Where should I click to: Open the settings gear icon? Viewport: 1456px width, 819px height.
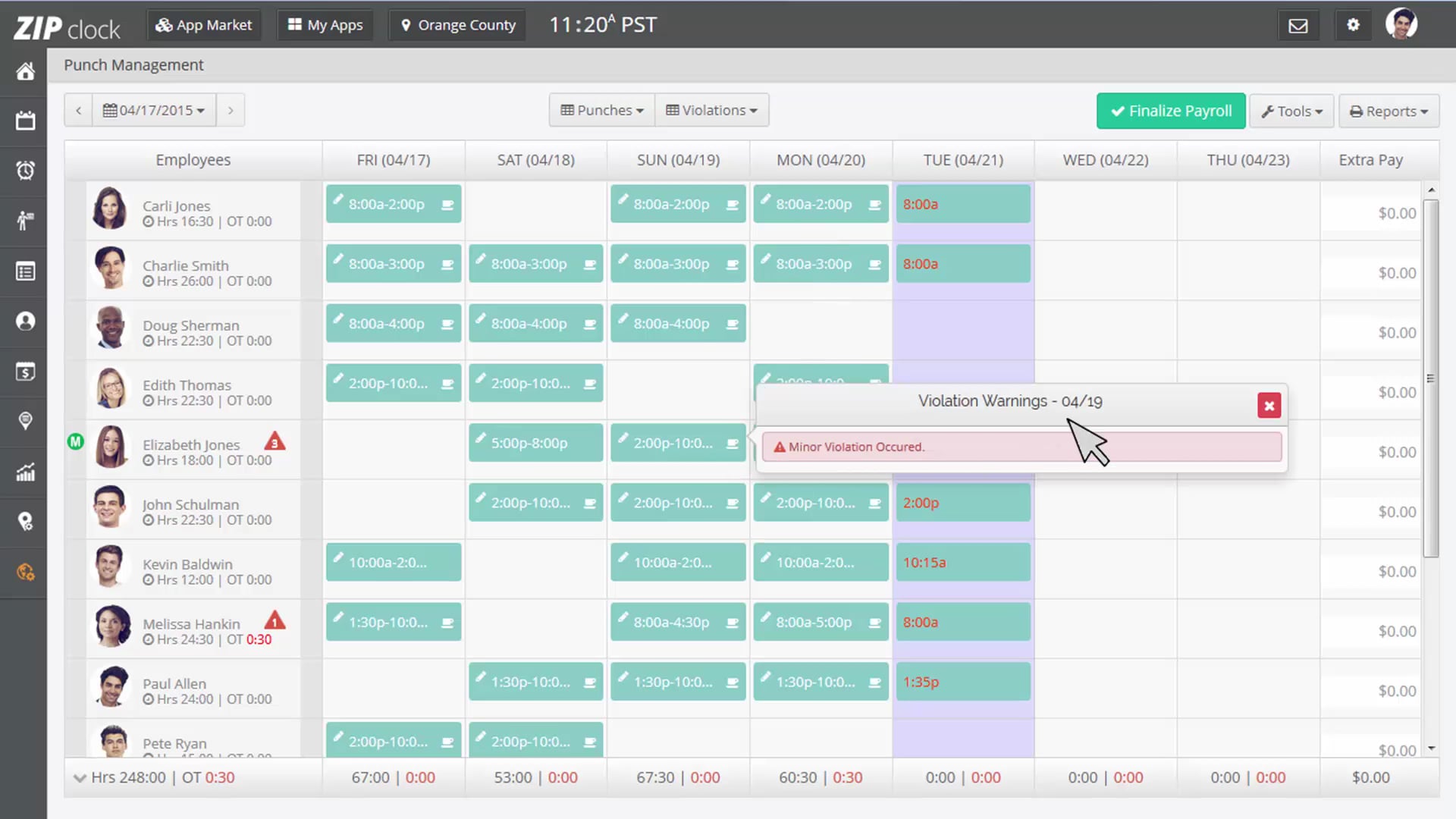pos(1353,25)
